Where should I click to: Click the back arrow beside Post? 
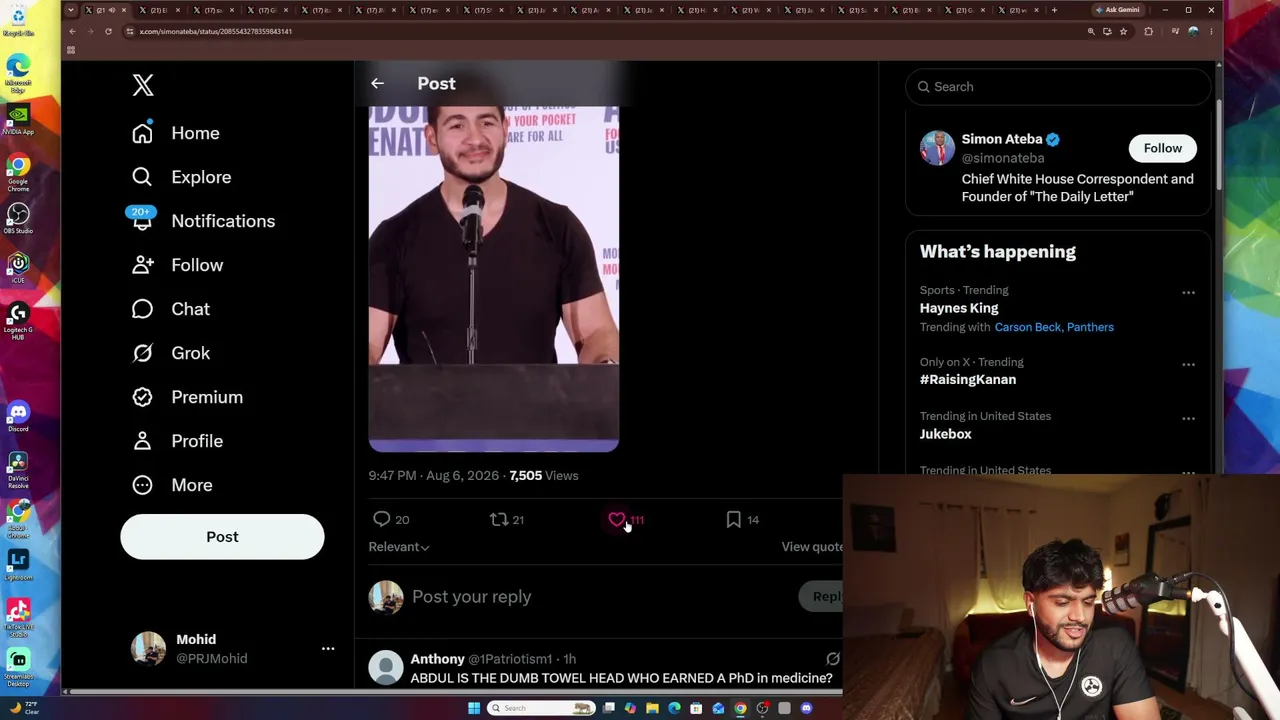[x=377, y=84]
